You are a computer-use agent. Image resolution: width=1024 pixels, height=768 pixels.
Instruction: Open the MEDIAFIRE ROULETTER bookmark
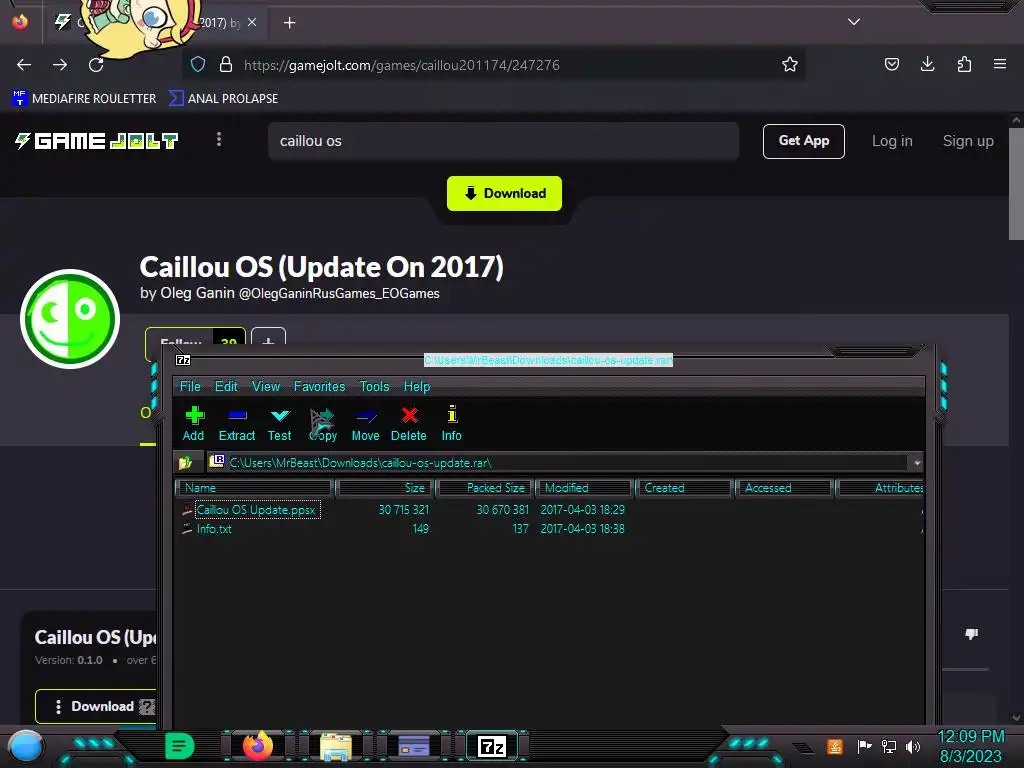tap(84, 99)
